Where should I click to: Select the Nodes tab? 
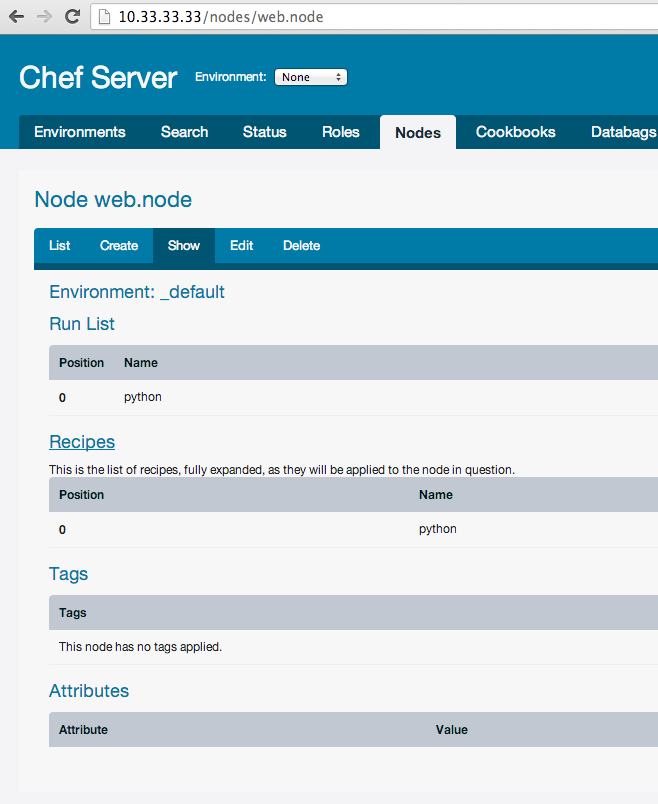[x=418, y=132]
